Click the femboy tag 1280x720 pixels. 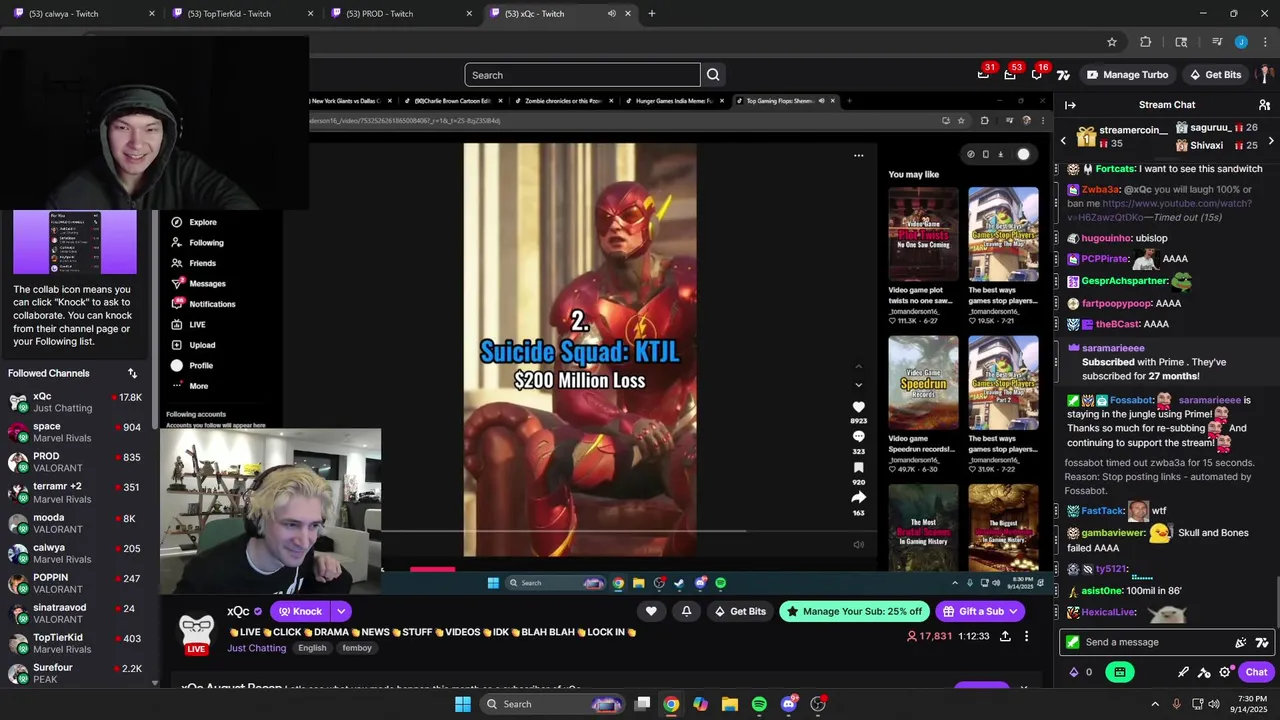(357, 648)
